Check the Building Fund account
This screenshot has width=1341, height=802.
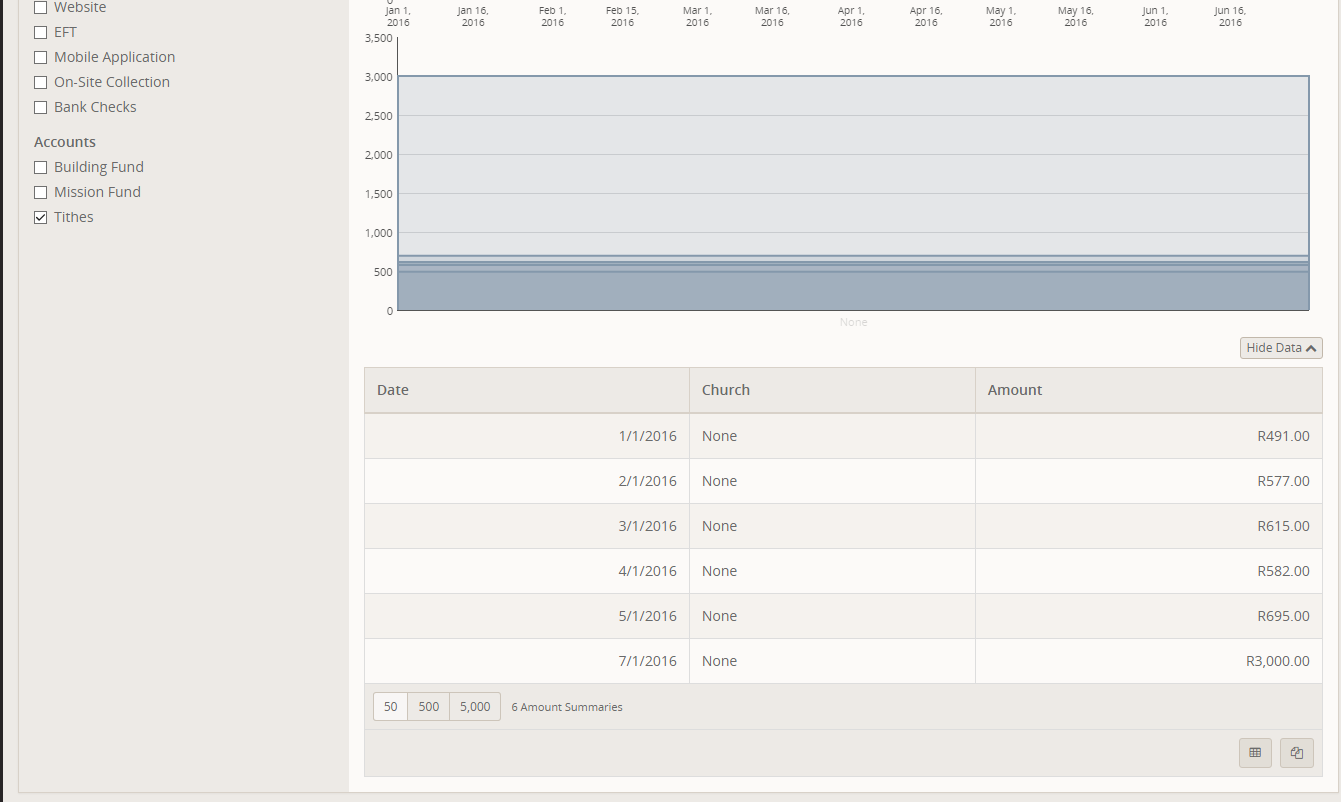pos(41,167)
